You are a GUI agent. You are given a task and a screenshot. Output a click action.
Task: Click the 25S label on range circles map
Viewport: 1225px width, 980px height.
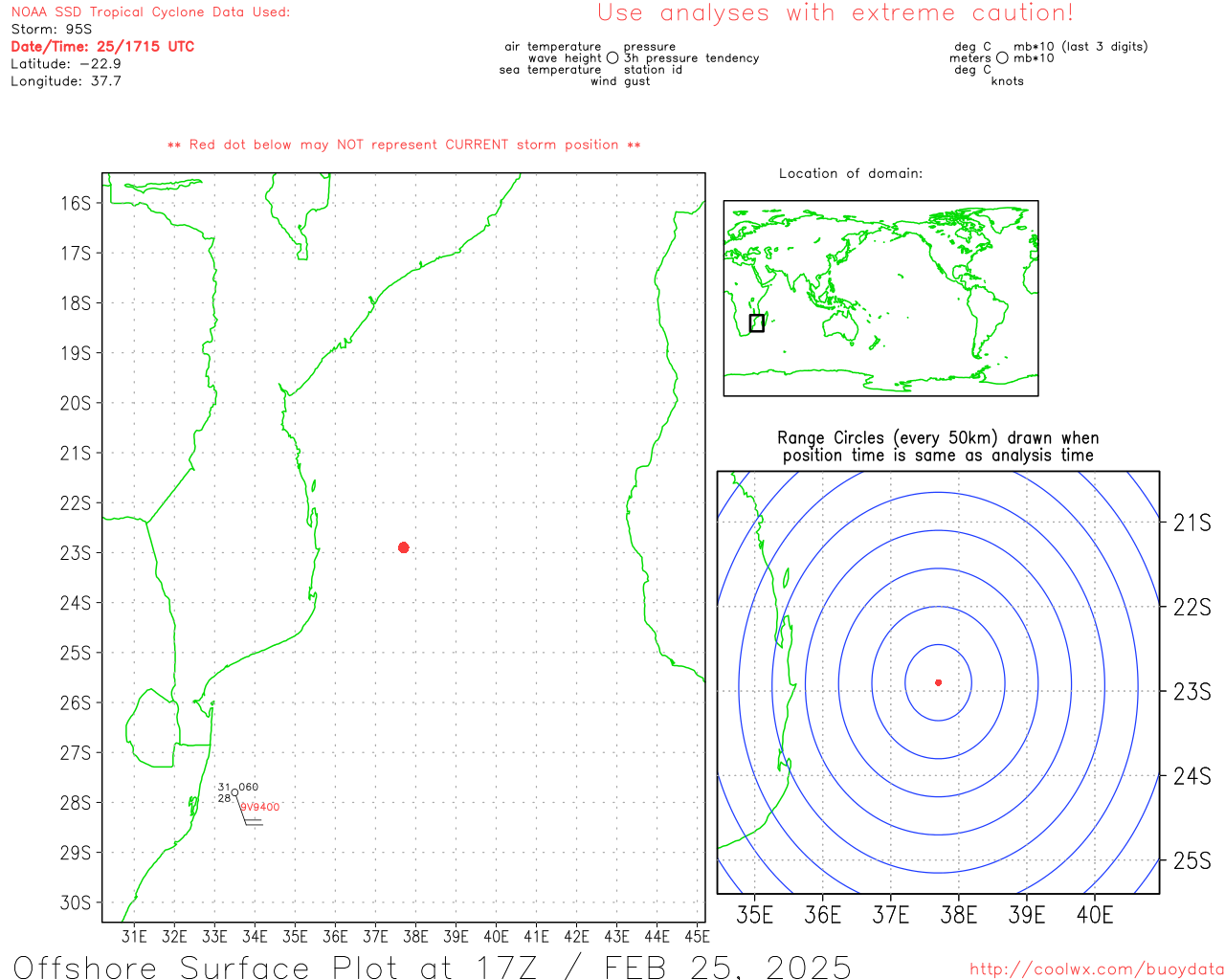pos(1192,860)
